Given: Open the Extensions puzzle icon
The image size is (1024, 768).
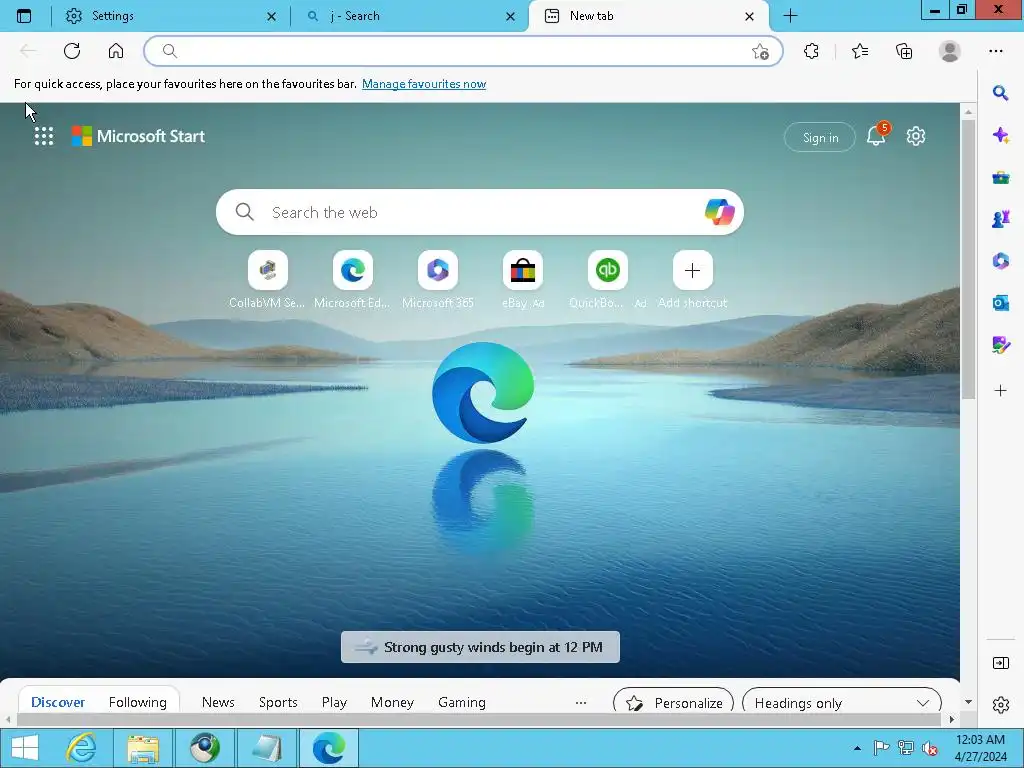Looking at the screenshot, I should 811,51.
